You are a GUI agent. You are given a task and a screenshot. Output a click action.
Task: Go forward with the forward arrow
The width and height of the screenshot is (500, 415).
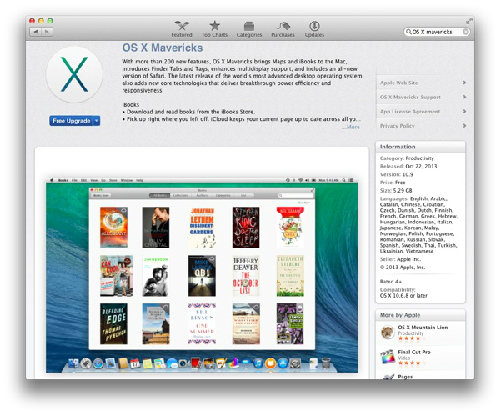(47, 32)
